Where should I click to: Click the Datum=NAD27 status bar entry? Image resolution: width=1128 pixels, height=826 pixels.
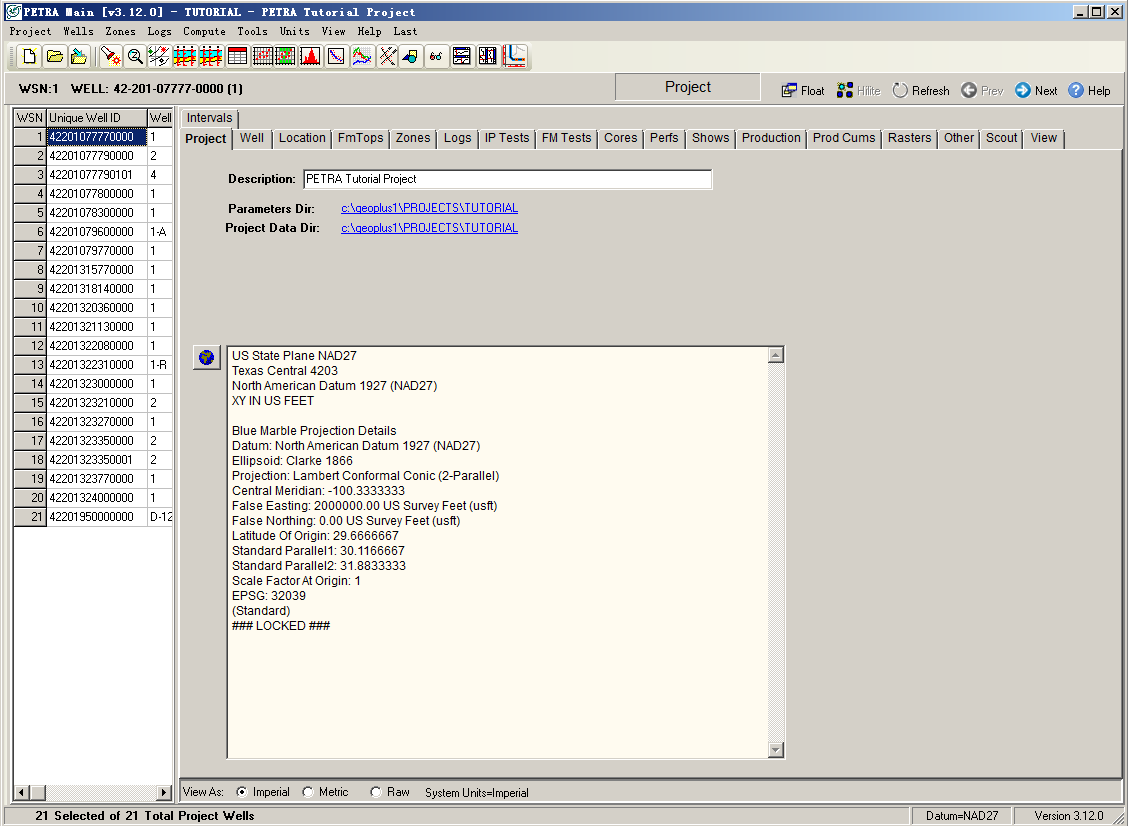tap(961, 816)
